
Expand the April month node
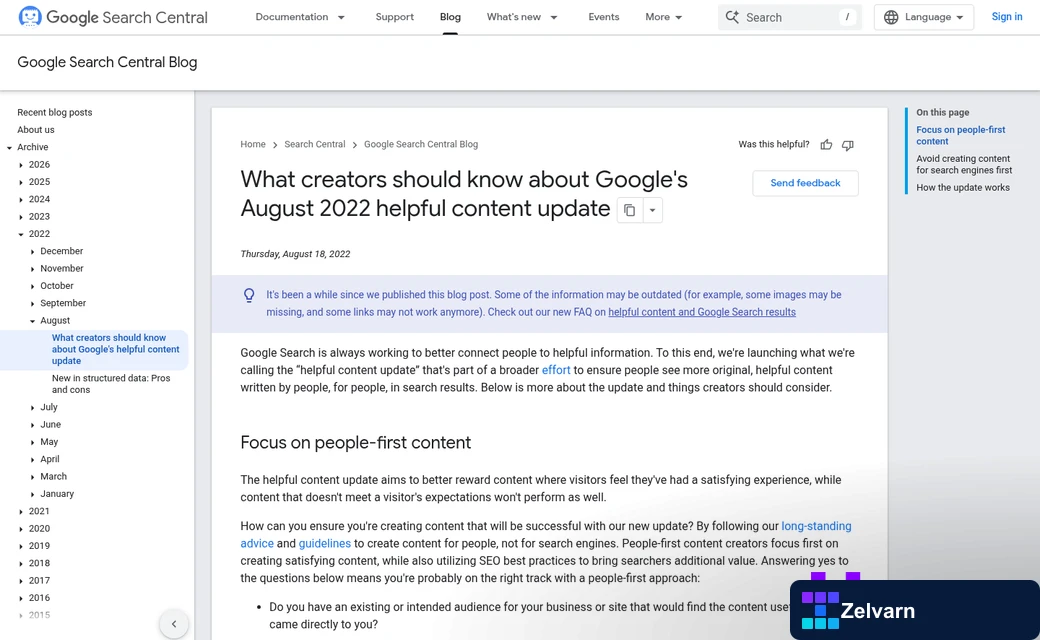click(32, 459)
